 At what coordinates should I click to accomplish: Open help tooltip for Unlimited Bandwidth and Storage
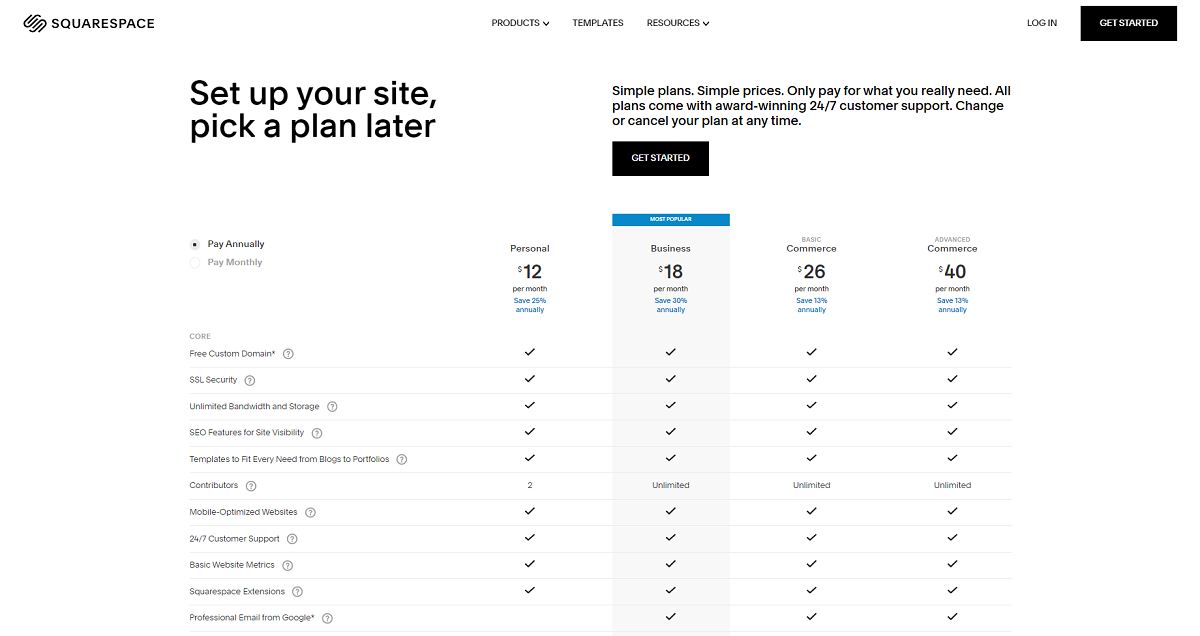332,407
